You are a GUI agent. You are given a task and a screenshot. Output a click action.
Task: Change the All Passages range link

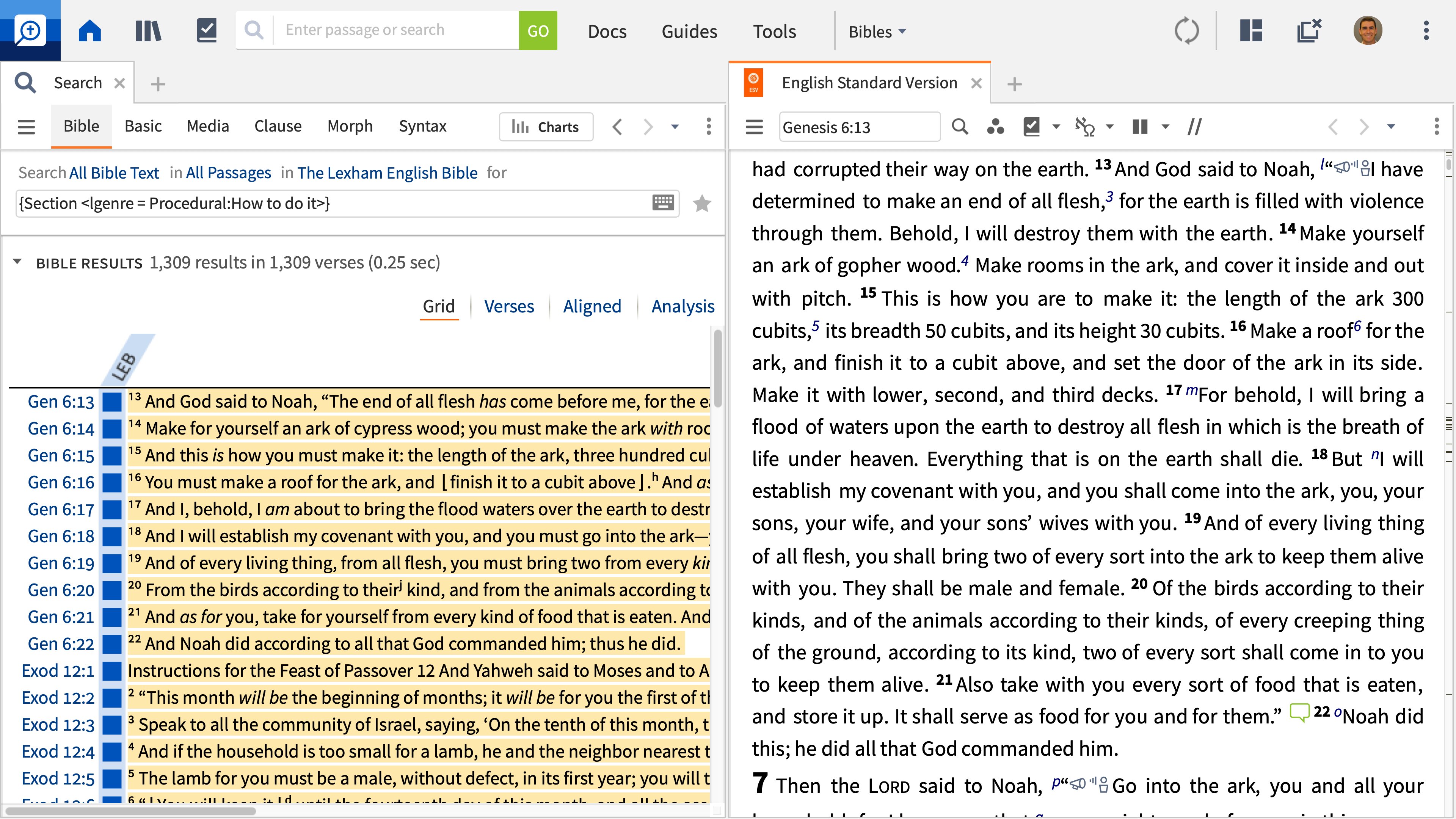pyautogui.click(x=228, y=173)
